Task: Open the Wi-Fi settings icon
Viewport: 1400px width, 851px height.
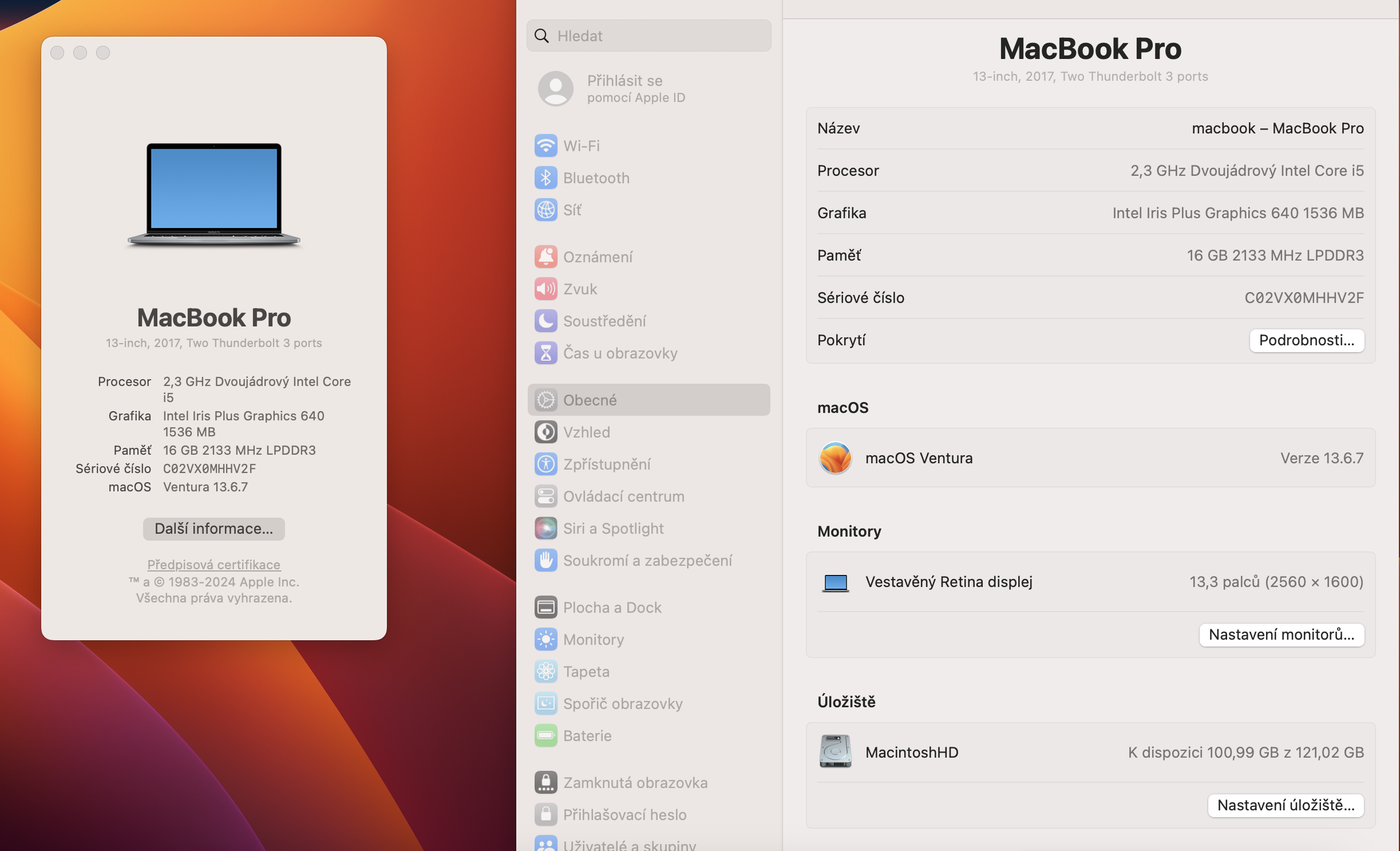Action: tap(545, 145)
